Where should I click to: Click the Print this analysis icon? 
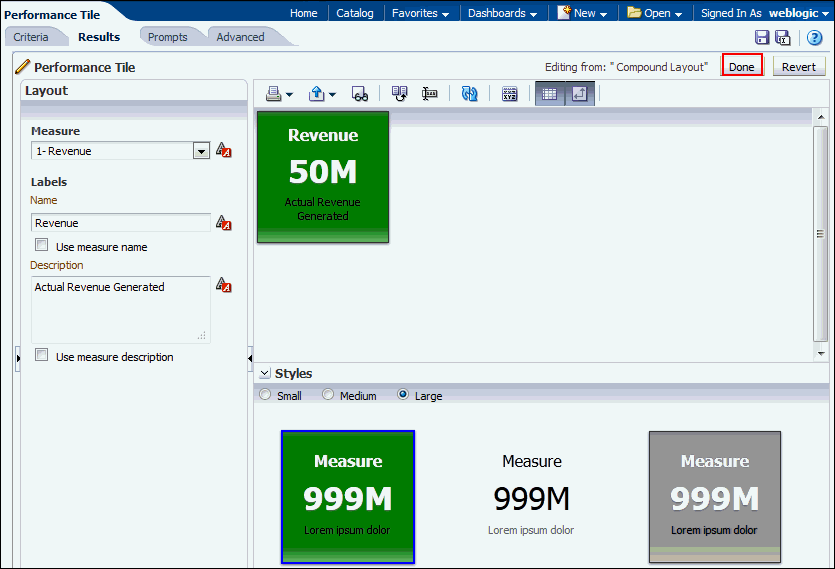[274, 94]
